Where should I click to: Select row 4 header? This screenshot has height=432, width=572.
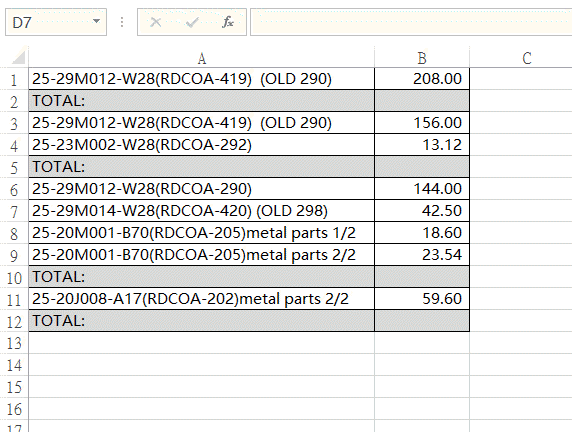click(14, 145)
